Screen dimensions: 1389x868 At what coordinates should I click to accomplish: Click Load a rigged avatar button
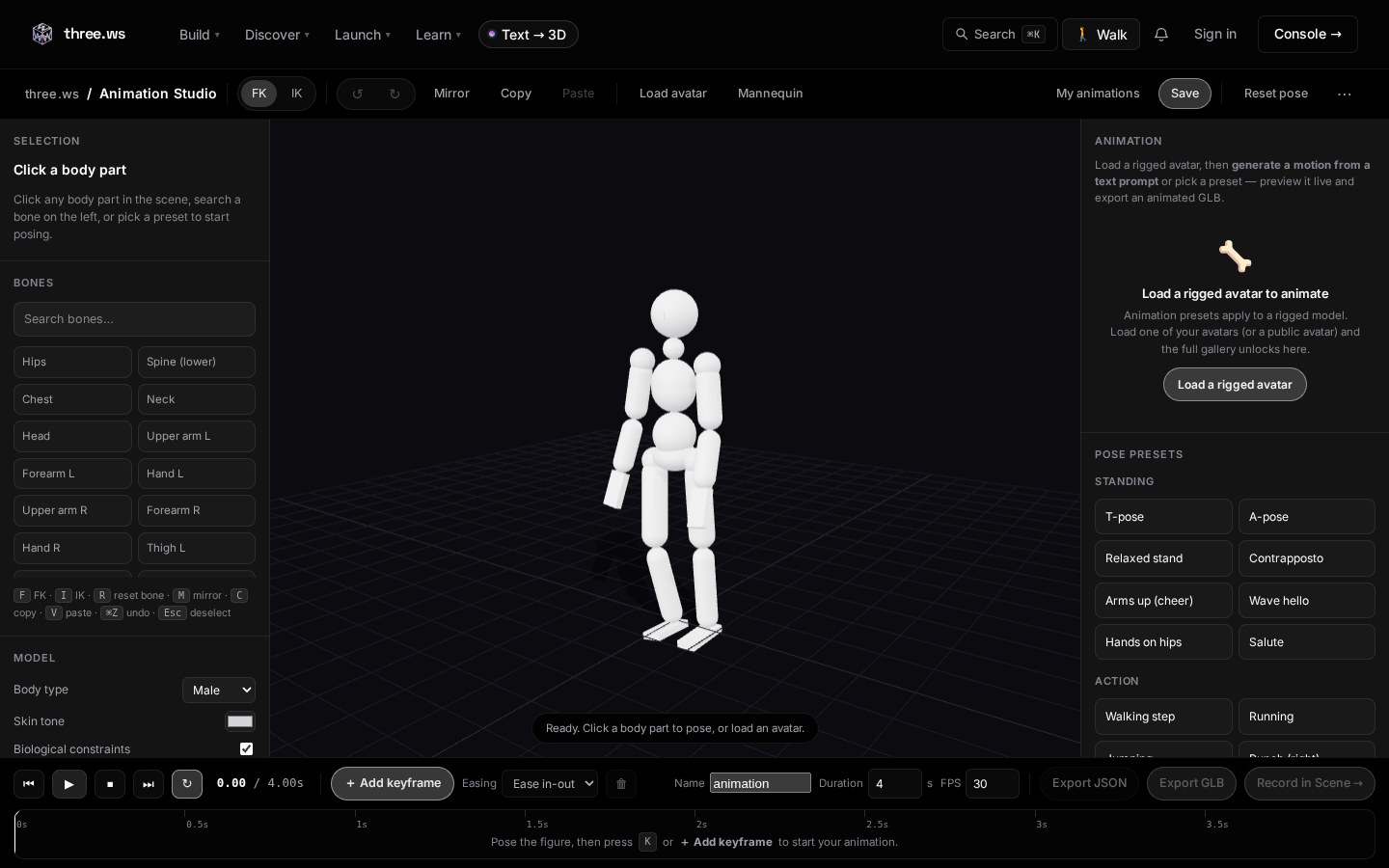1235,385
